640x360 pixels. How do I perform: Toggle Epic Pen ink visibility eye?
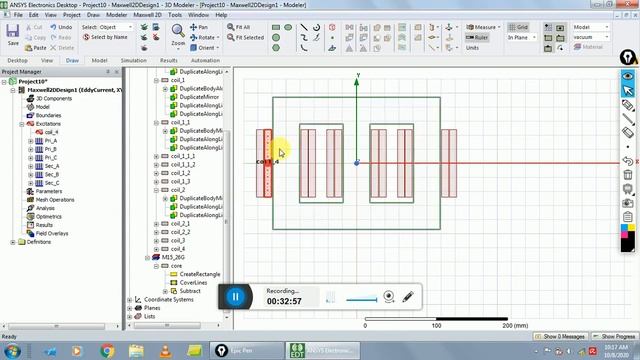[628, 76]
